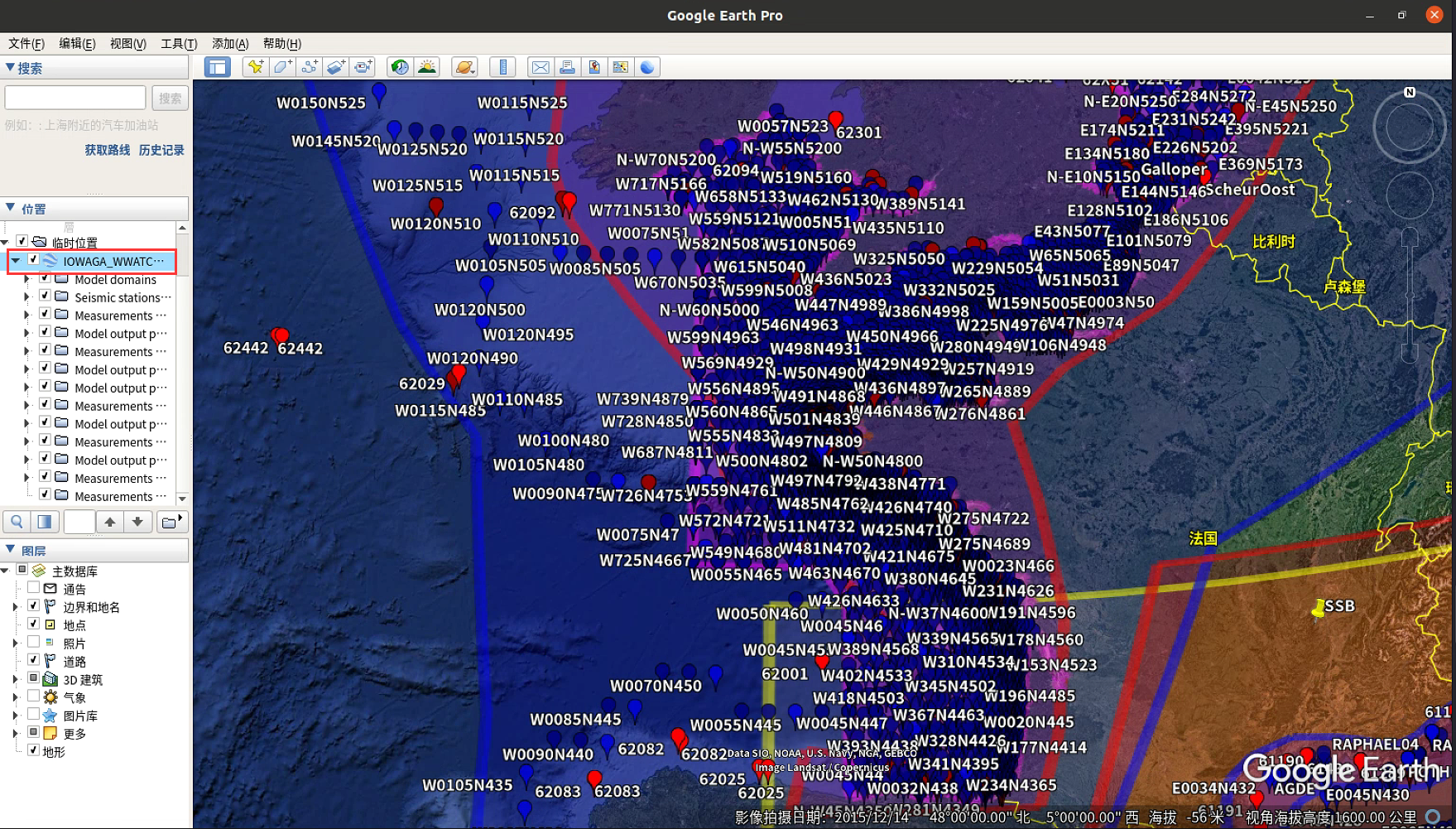This screenshot has height=829, width=1456.
Task: Add a placemark with the pushpin tool
Action: coord(256,67)
